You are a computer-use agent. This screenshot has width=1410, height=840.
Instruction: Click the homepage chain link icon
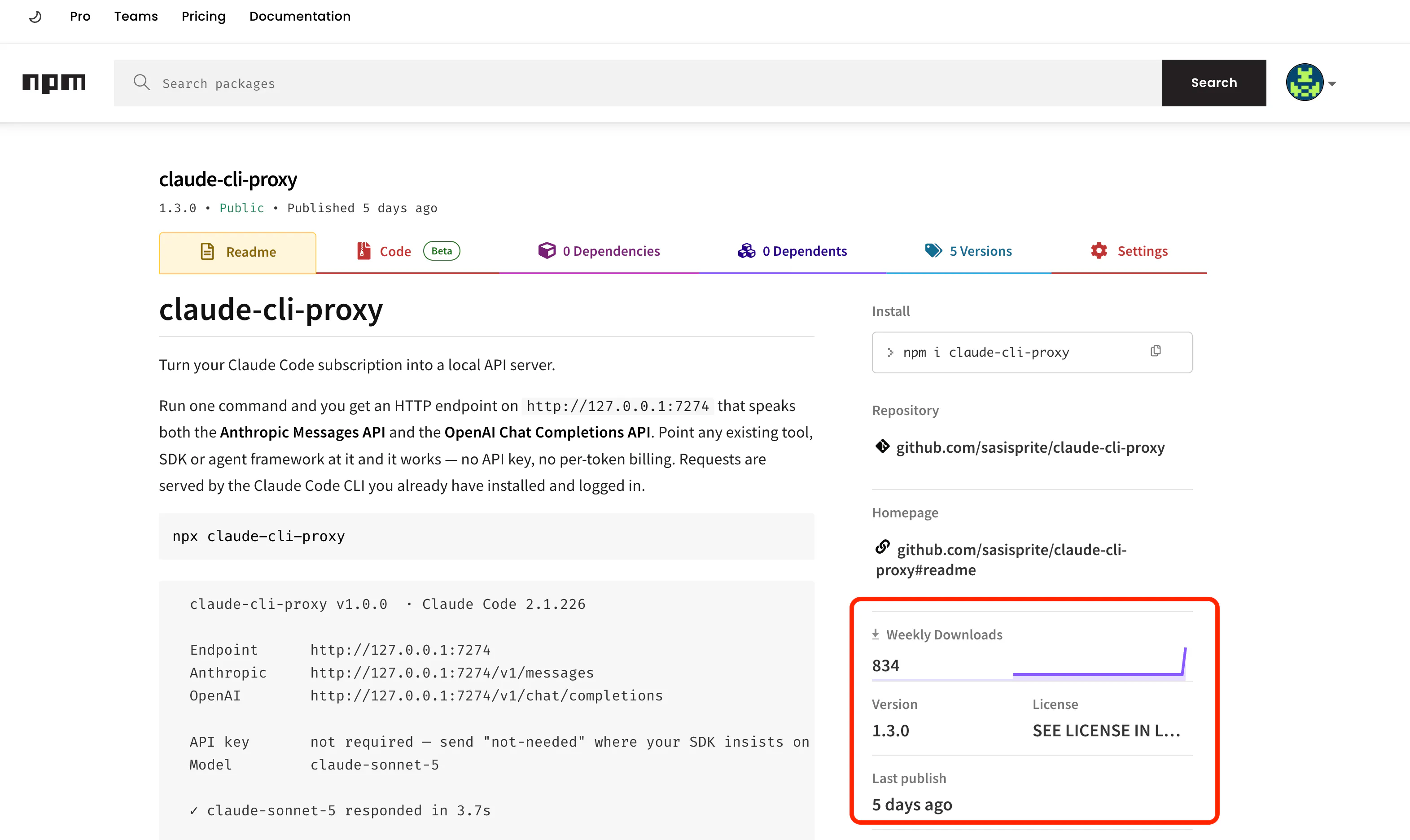tap(882, 547)
